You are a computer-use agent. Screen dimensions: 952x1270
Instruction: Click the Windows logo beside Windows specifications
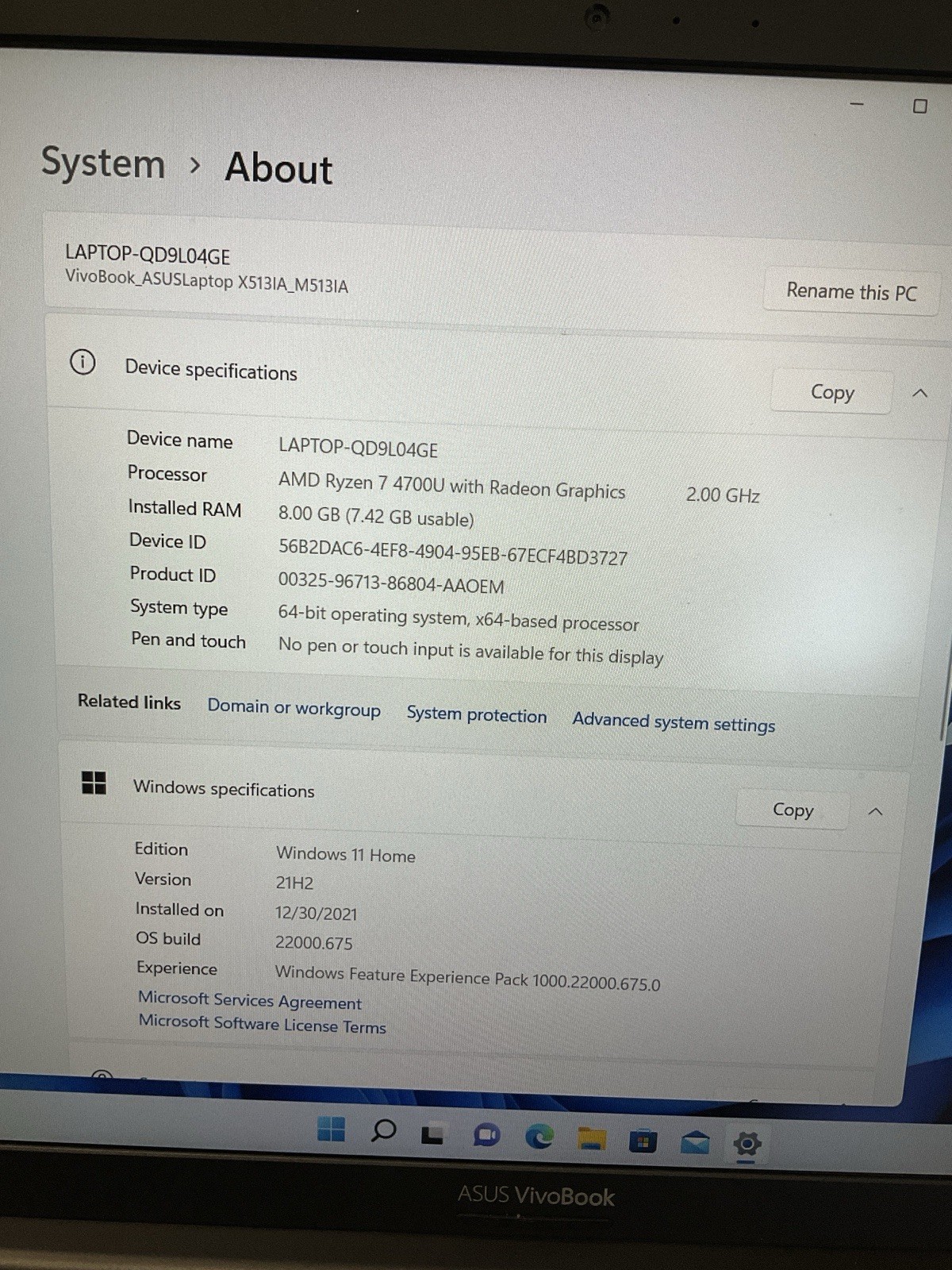pos(94,782)
